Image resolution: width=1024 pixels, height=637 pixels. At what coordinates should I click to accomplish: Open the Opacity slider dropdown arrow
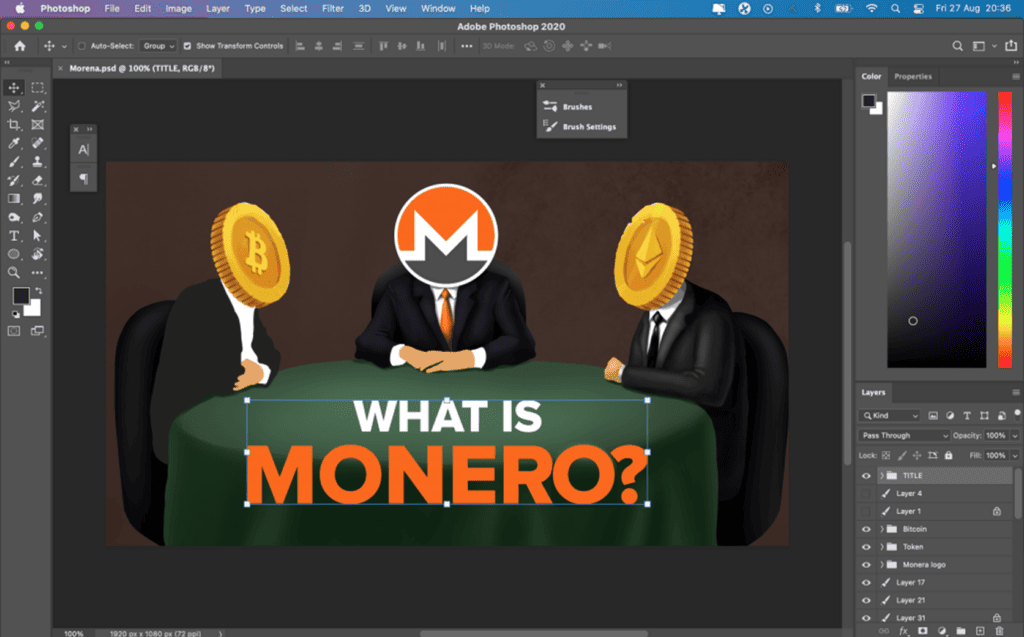[x=1015, y=436]
